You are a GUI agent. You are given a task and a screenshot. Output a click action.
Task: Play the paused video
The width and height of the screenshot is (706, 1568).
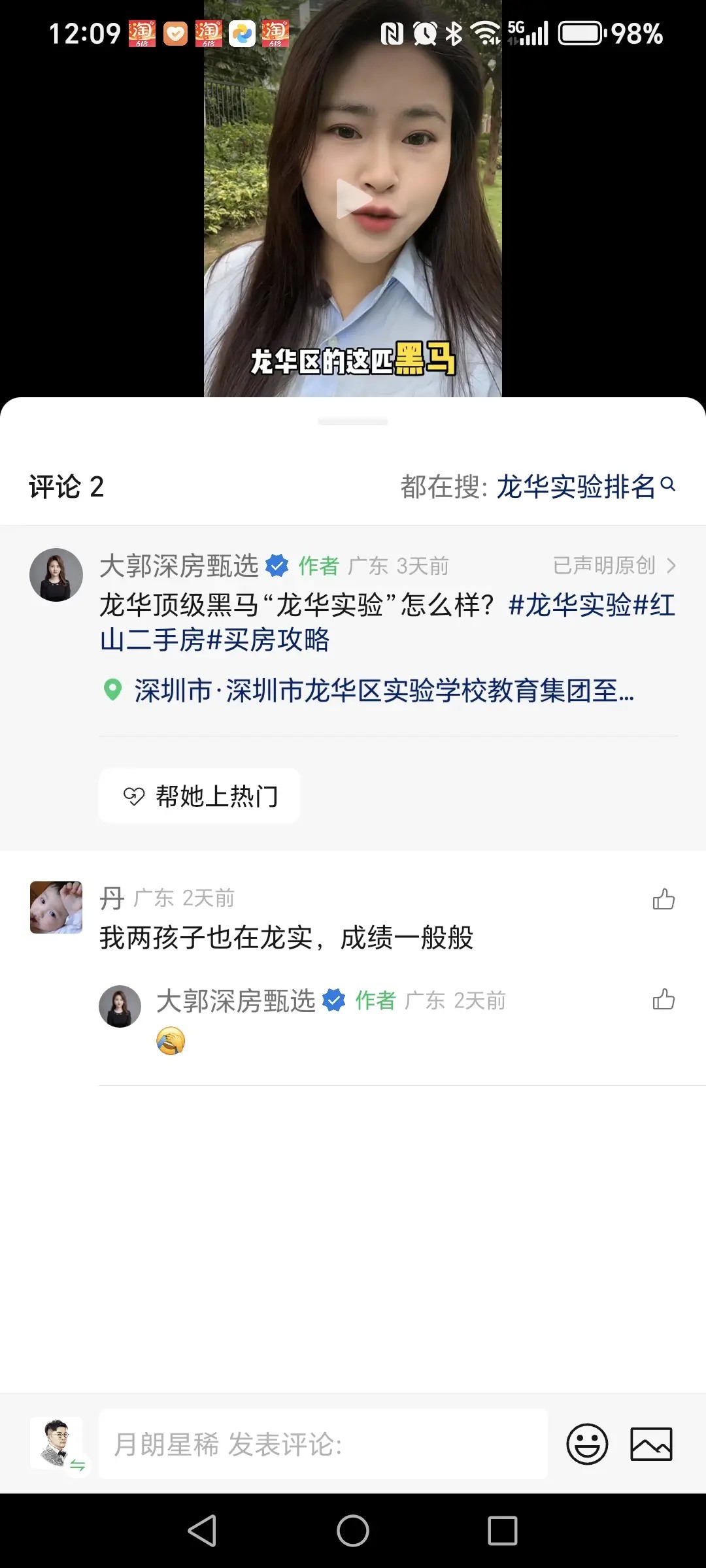pyautogui.click(x=353, y=199)
